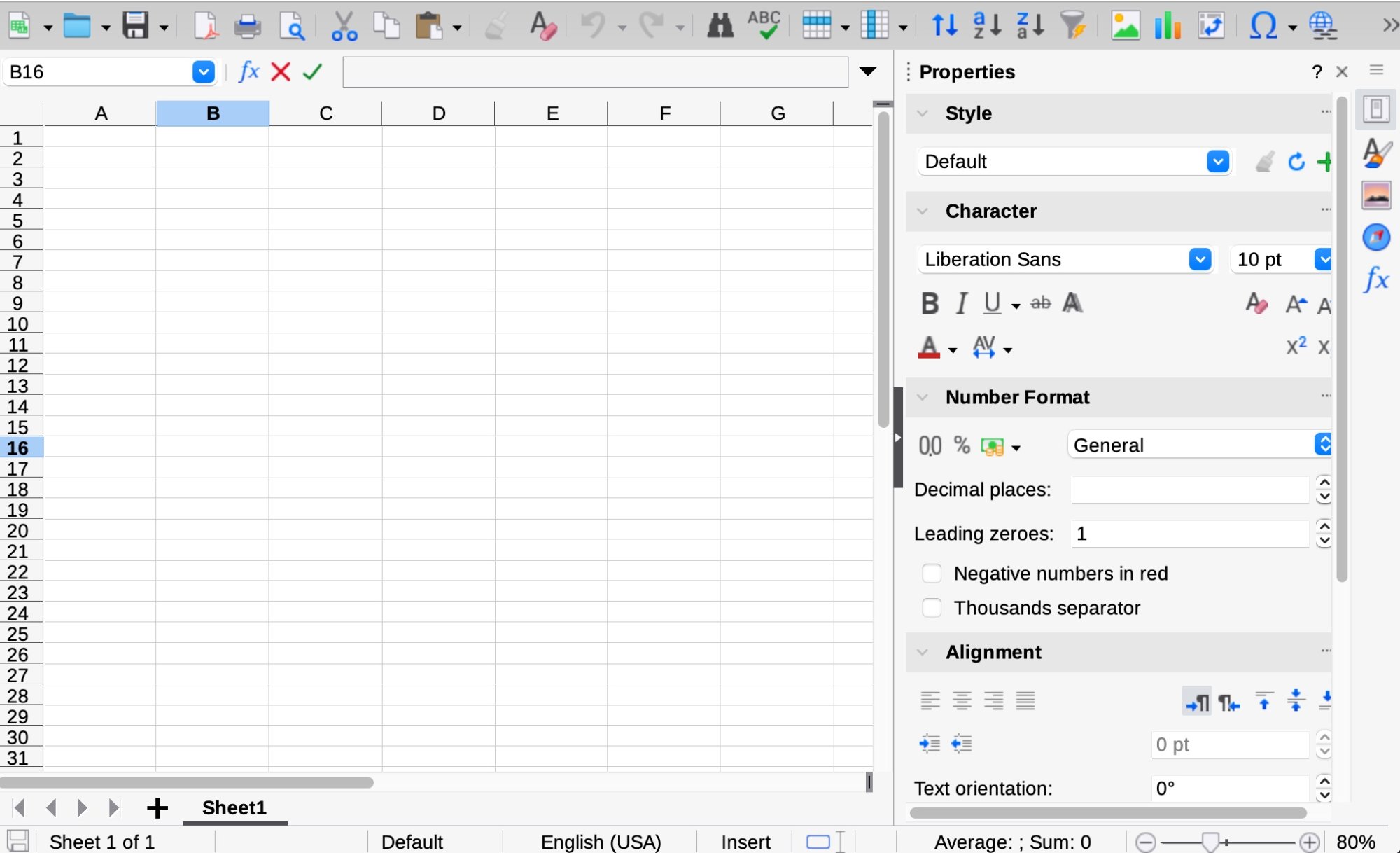Run the spelling check icon
This screenshot has height=853, width=1400.
pyautogui.click(x=764, y=26)
